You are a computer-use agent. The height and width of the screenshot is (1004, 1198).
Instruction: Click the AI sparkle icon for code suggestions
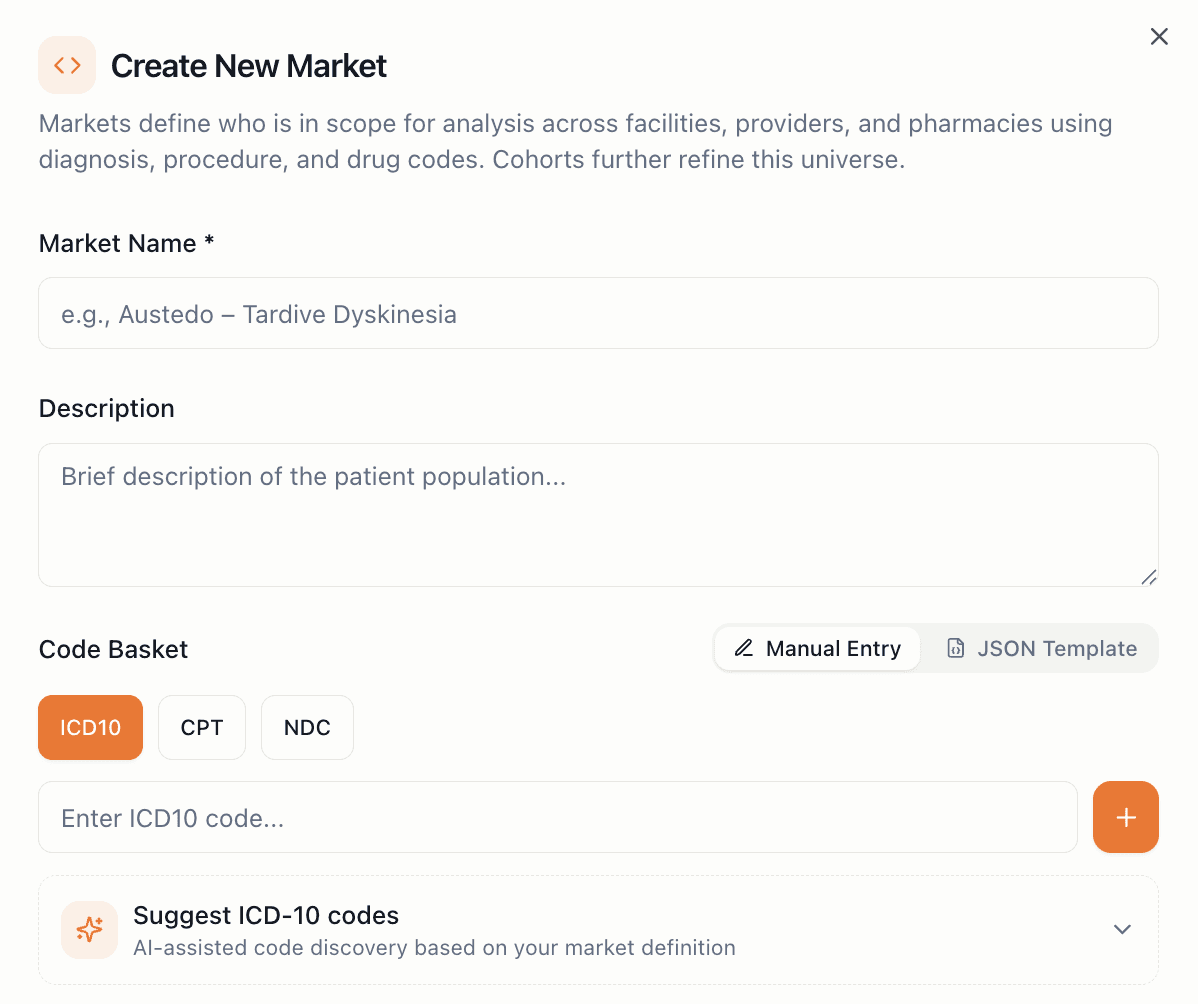pos(89,929)
